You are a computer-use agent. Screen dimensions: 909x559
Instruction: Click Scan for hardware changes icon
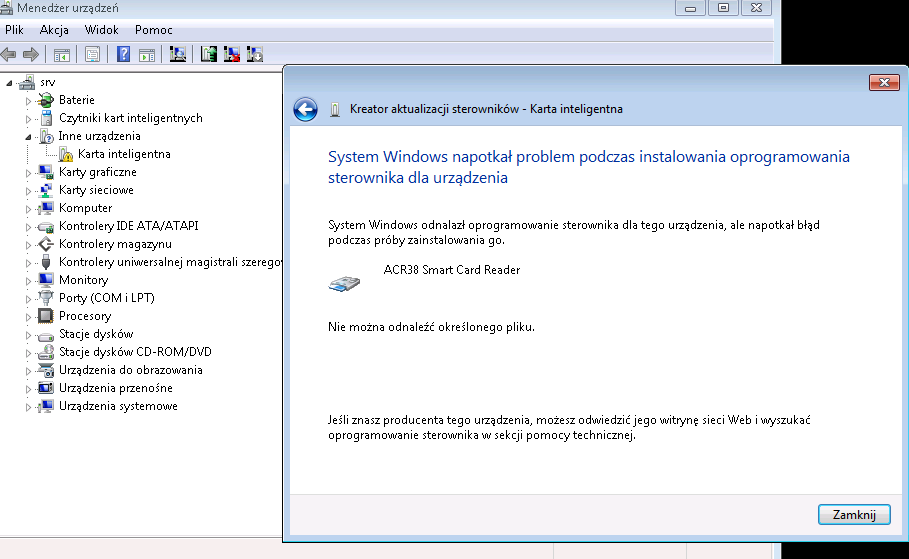178,55
